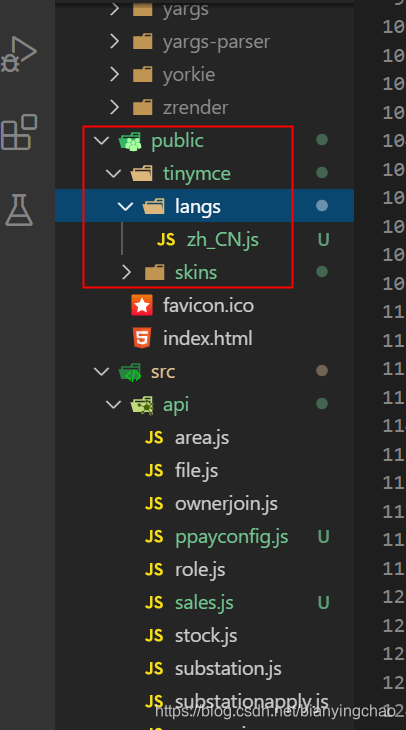Click JS icon next to file.js
The image size is (406, 730).
pos(154,470)
